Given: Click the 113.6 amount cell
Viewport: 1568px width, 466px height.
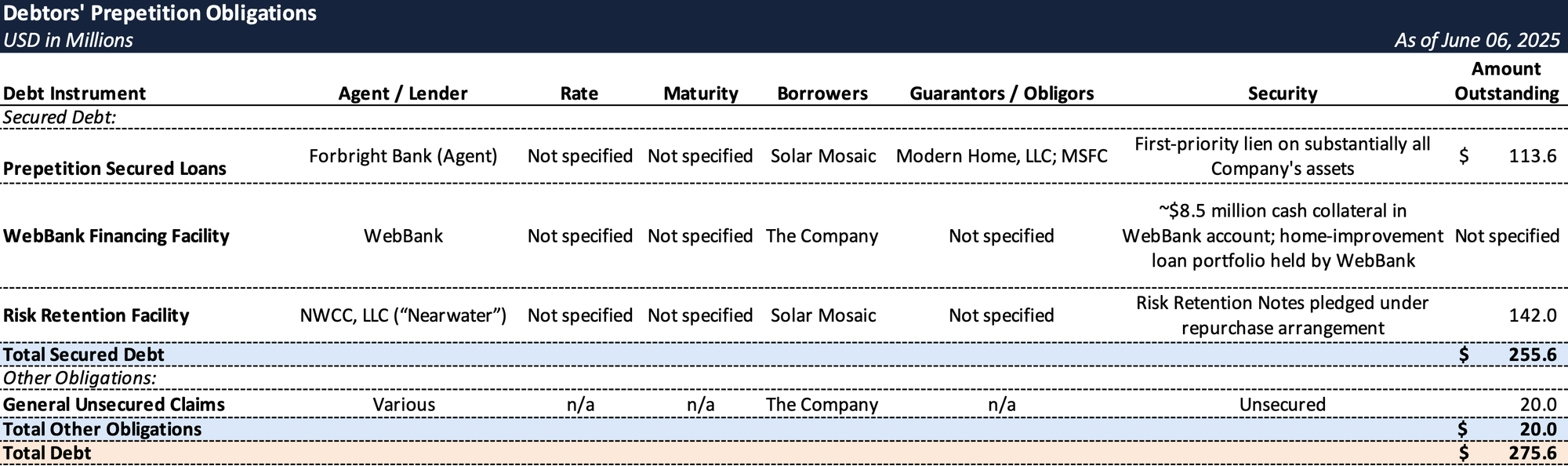Looking at the screenshot, I should (x=1533, y=156).
